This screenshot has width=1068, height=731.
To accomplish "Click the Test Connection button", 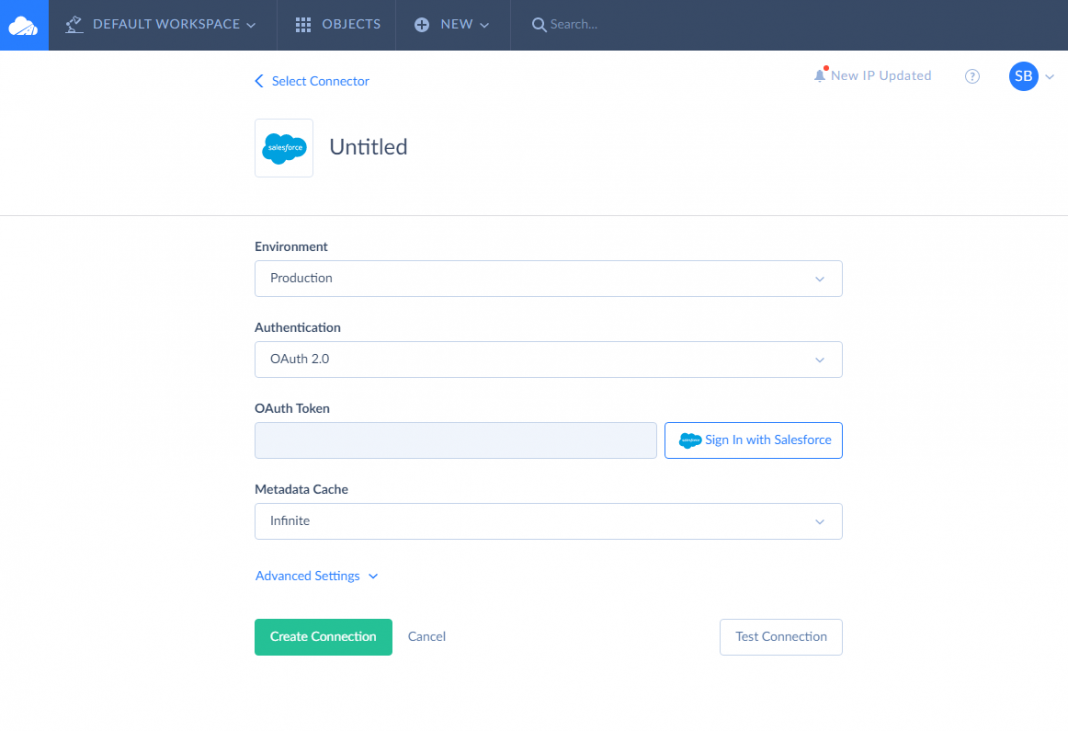I will click(x=781, y=637).
